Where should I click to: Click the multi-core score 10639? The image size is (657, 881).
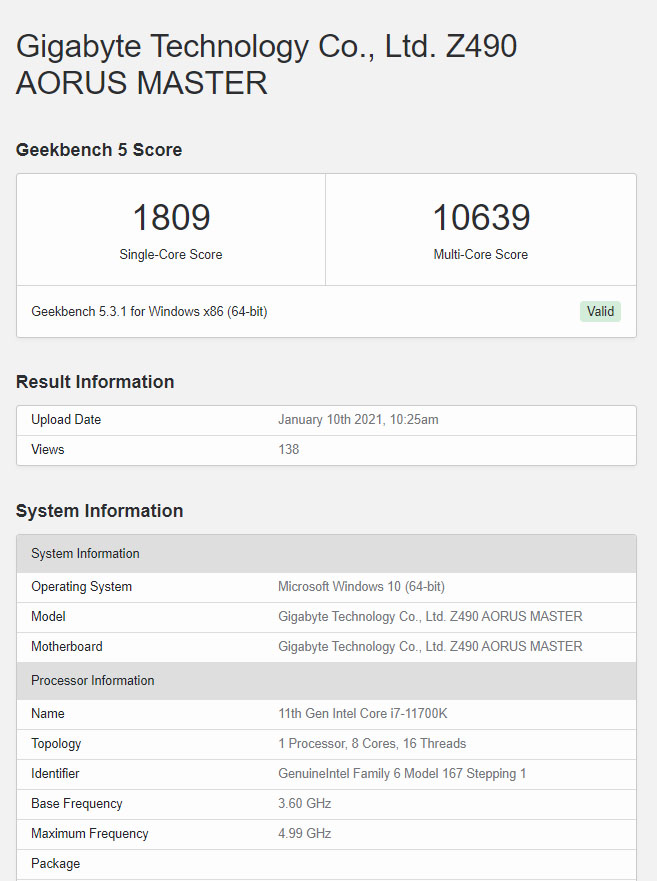(481, 217)
